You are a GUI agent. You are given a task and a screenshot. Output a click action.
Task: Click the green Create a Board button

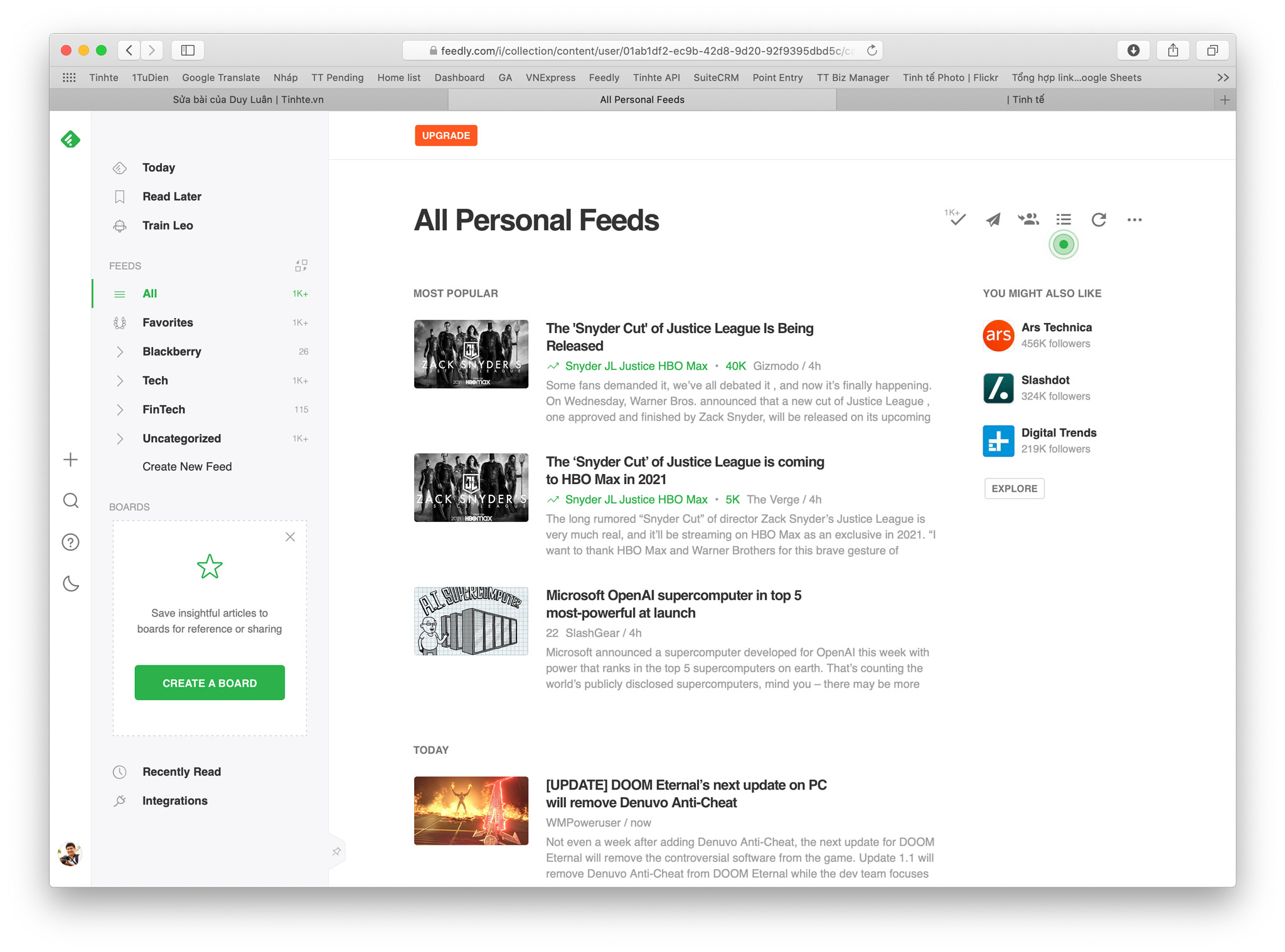(210, 683)
